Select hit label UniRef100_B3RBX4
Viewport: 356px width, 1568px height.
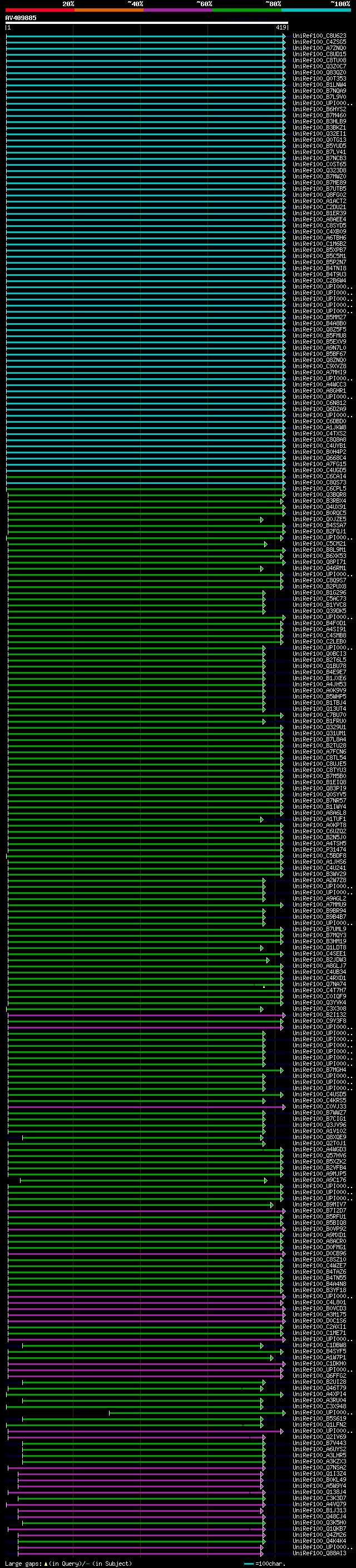click(x=319, y=501)
